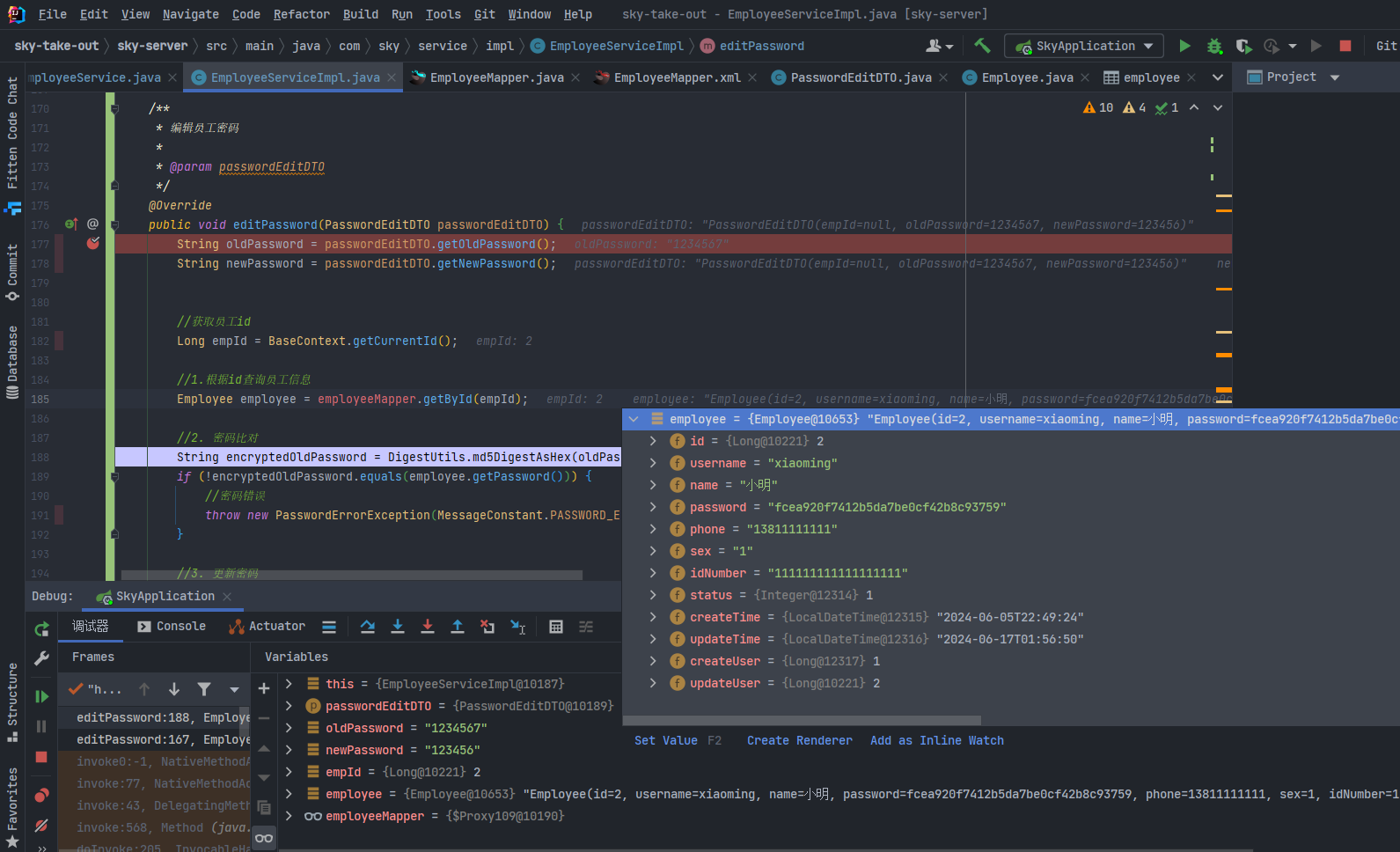The image size is (1400, 852).
Task: Expand employeeMapper in the Variables panel
Action: (x=289, y=816)
